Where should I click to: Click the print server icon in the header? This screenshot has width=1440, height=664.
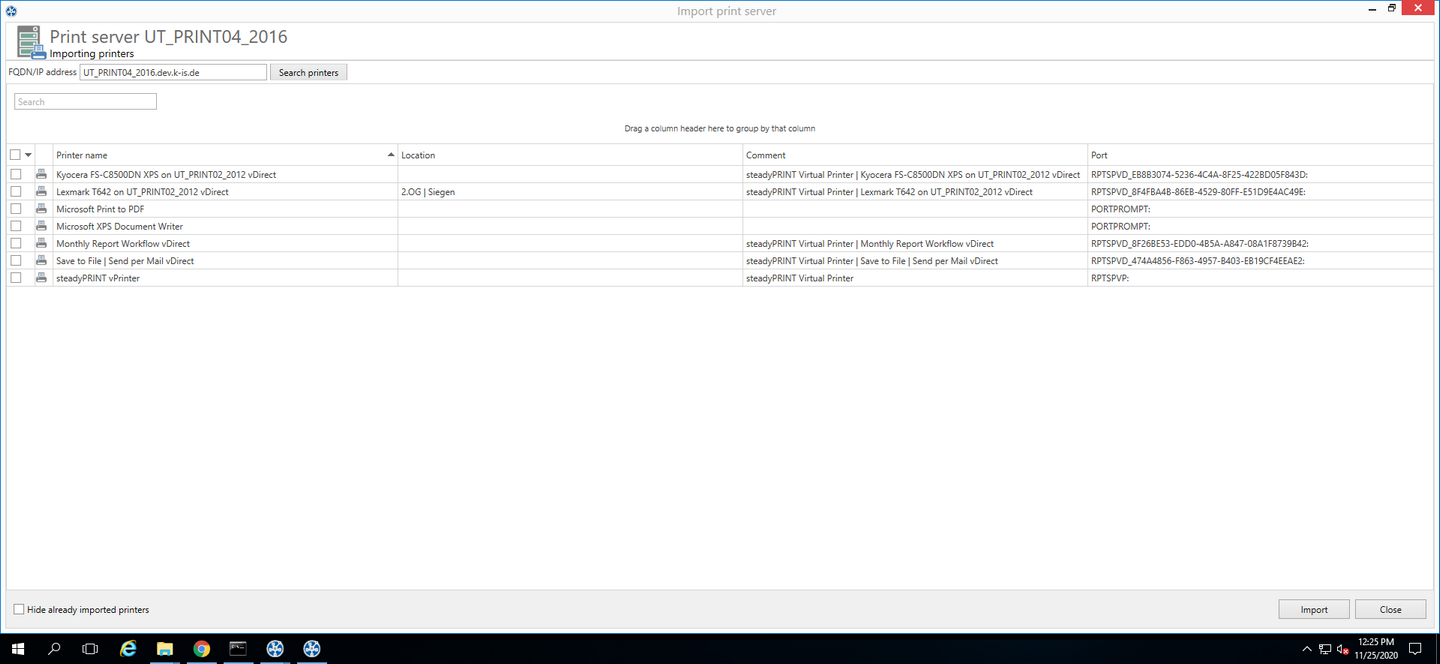[x=30, y=43]
